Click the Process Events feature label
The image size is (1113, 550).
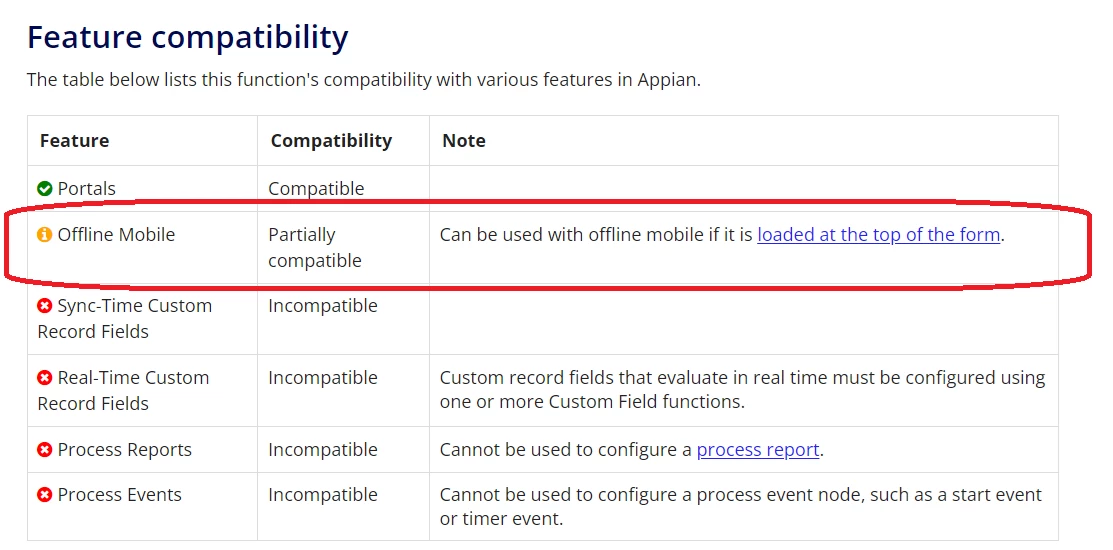[x=119, y=495]
